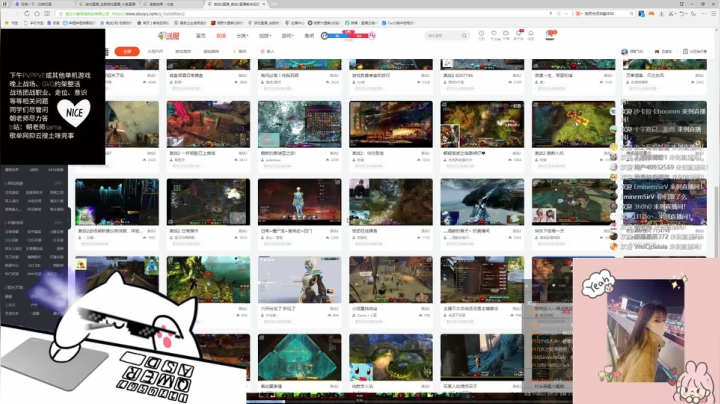
Task: Focus the browser search box at top right
Action: pyautogui.click(x=606, y=14)
